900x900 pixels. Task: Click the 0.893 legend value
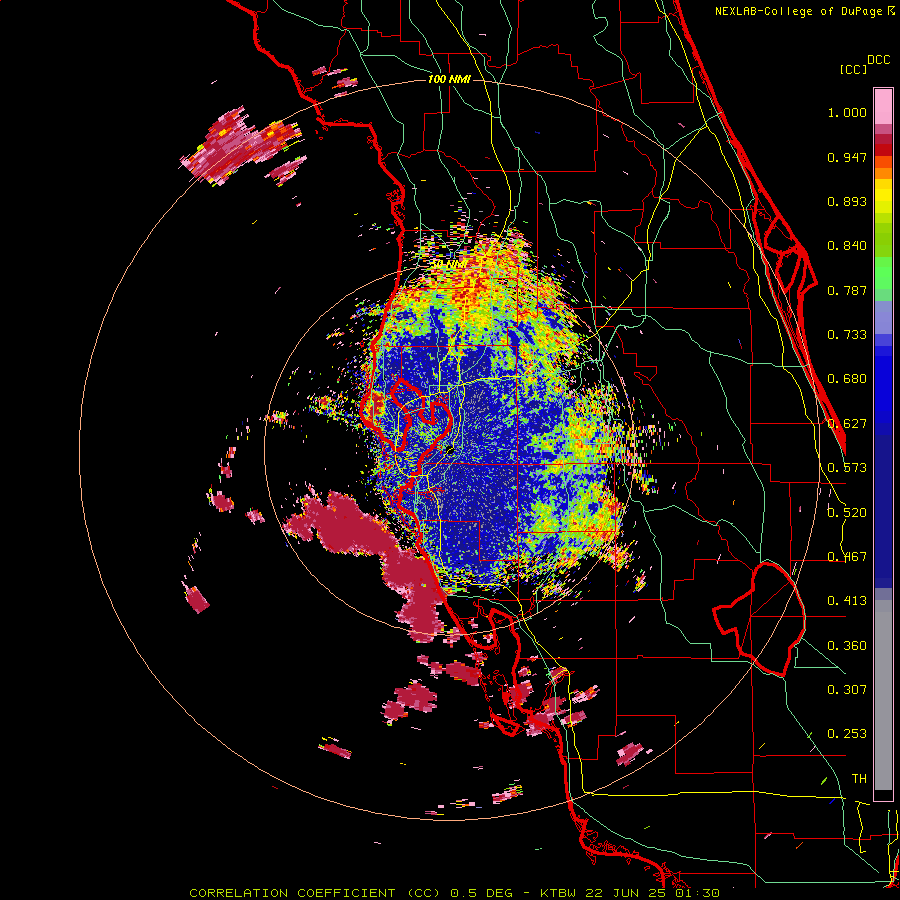tap(847, 201)
